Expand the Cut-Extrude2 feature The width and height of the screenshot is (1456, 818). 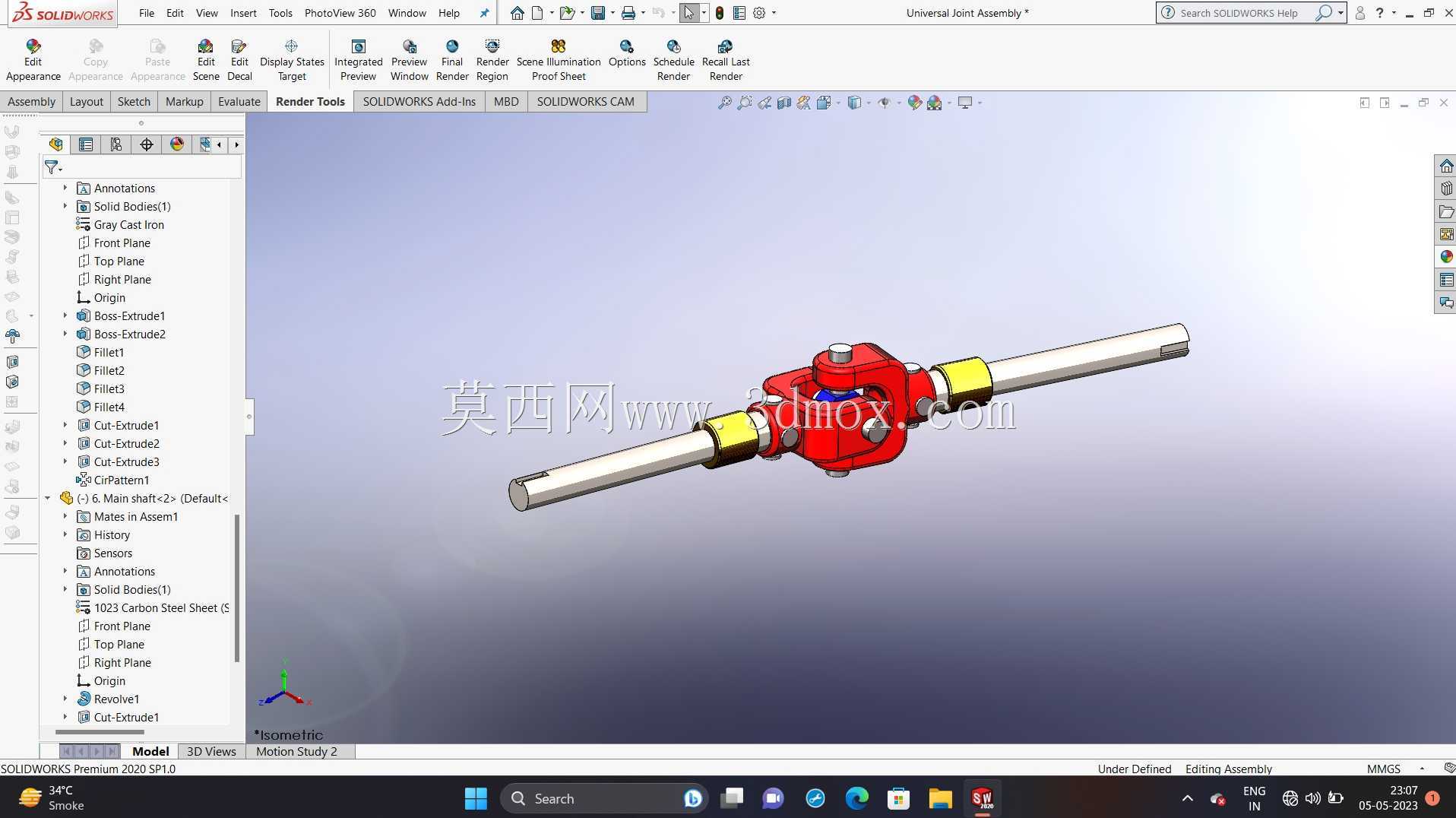tap(65, 443)
